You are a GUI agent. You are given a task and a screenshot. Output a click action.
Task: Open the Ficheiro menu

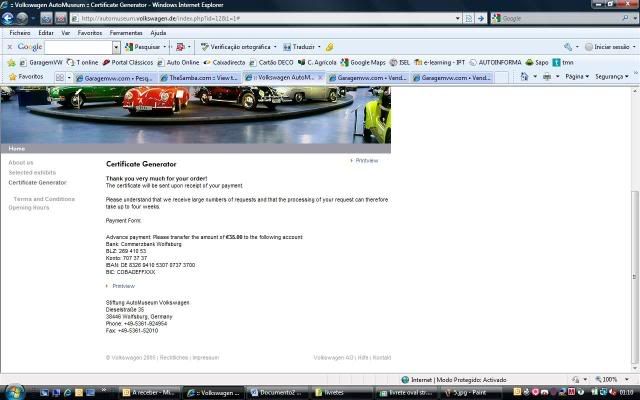[20, 33]
